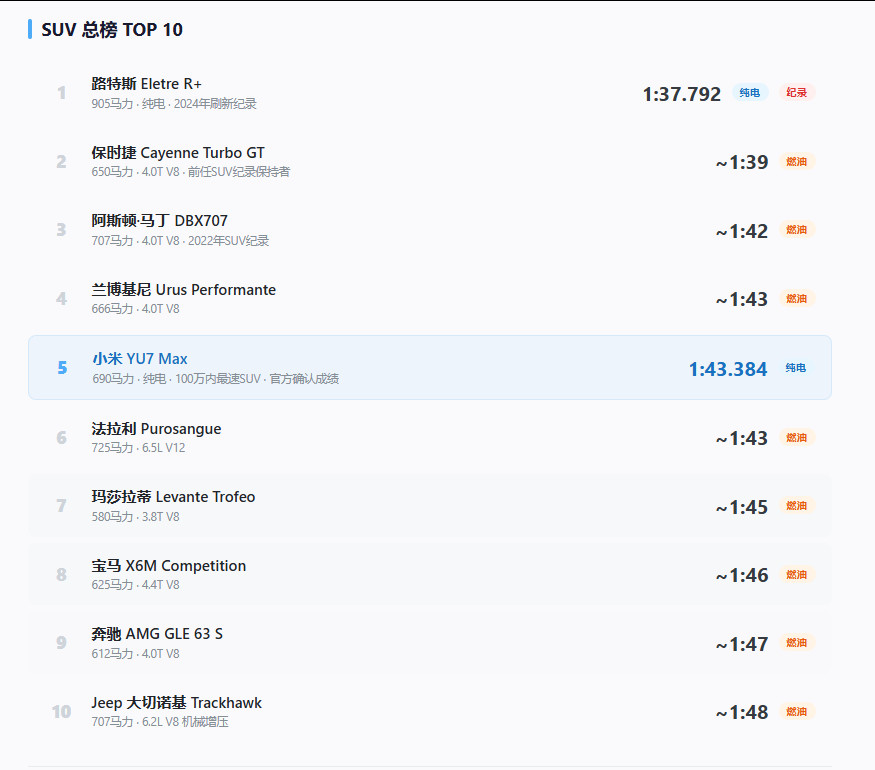Click "707马力 · 4.0T V8 · 2022年SUV纪录" subtitle

pos(180,241)
